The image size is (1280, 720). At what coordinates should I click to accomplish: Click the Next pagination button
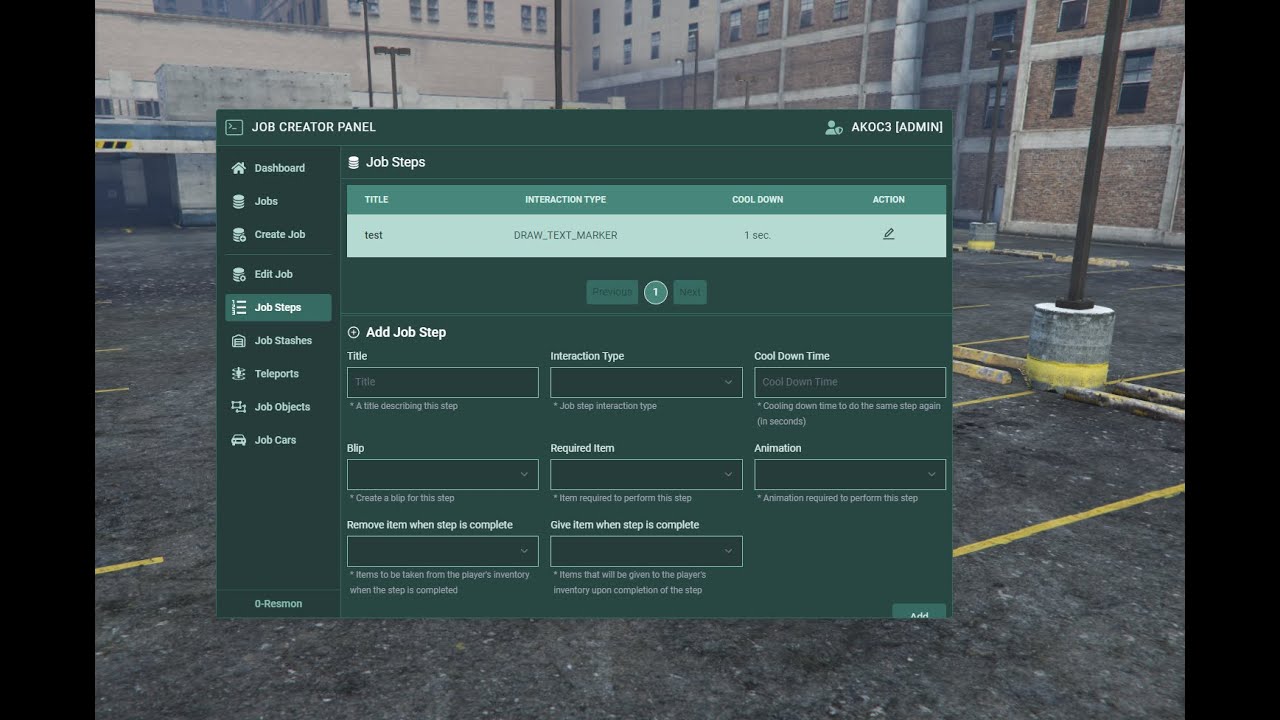[690, 292]
